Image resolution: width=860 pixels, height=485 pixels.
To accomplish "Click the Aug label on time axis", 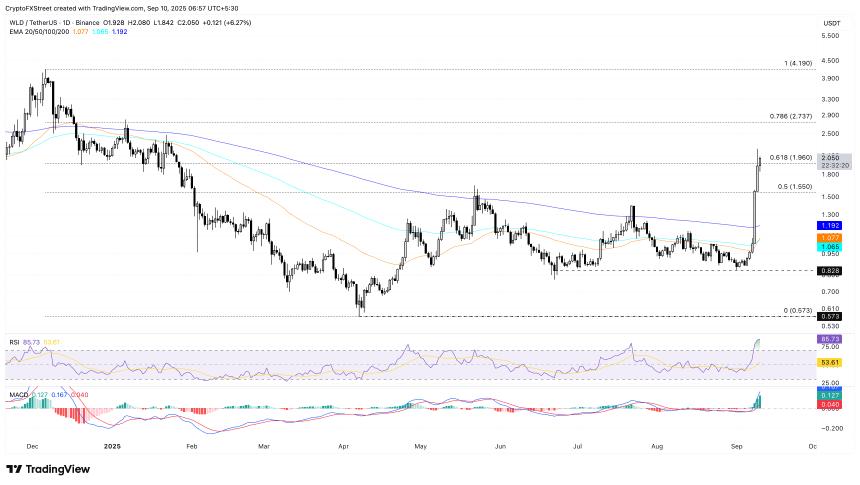I will pyautogui.click(x=657, y=447).
